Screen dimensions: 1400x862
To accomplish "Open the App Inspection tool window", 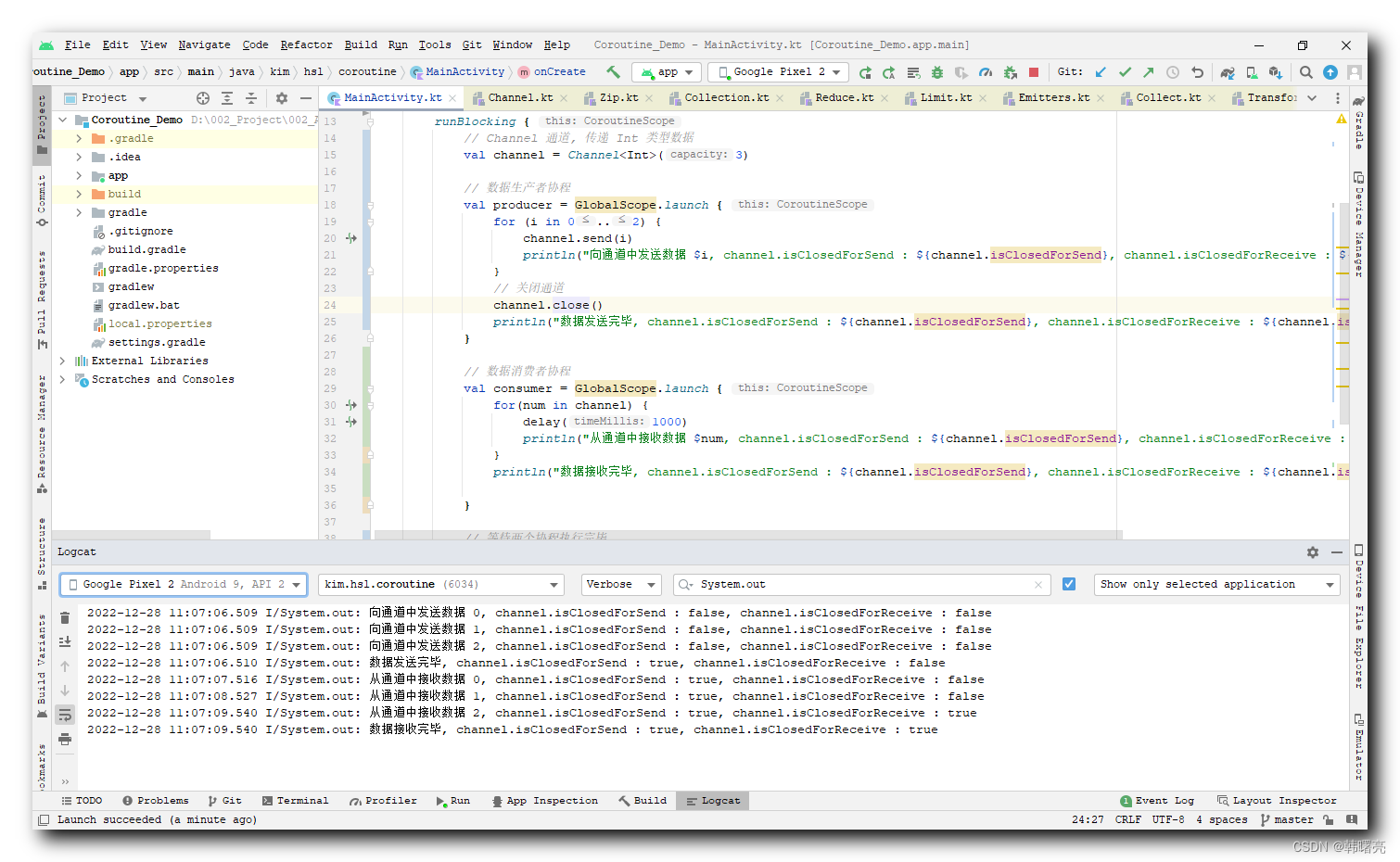I will pos(544,801).
